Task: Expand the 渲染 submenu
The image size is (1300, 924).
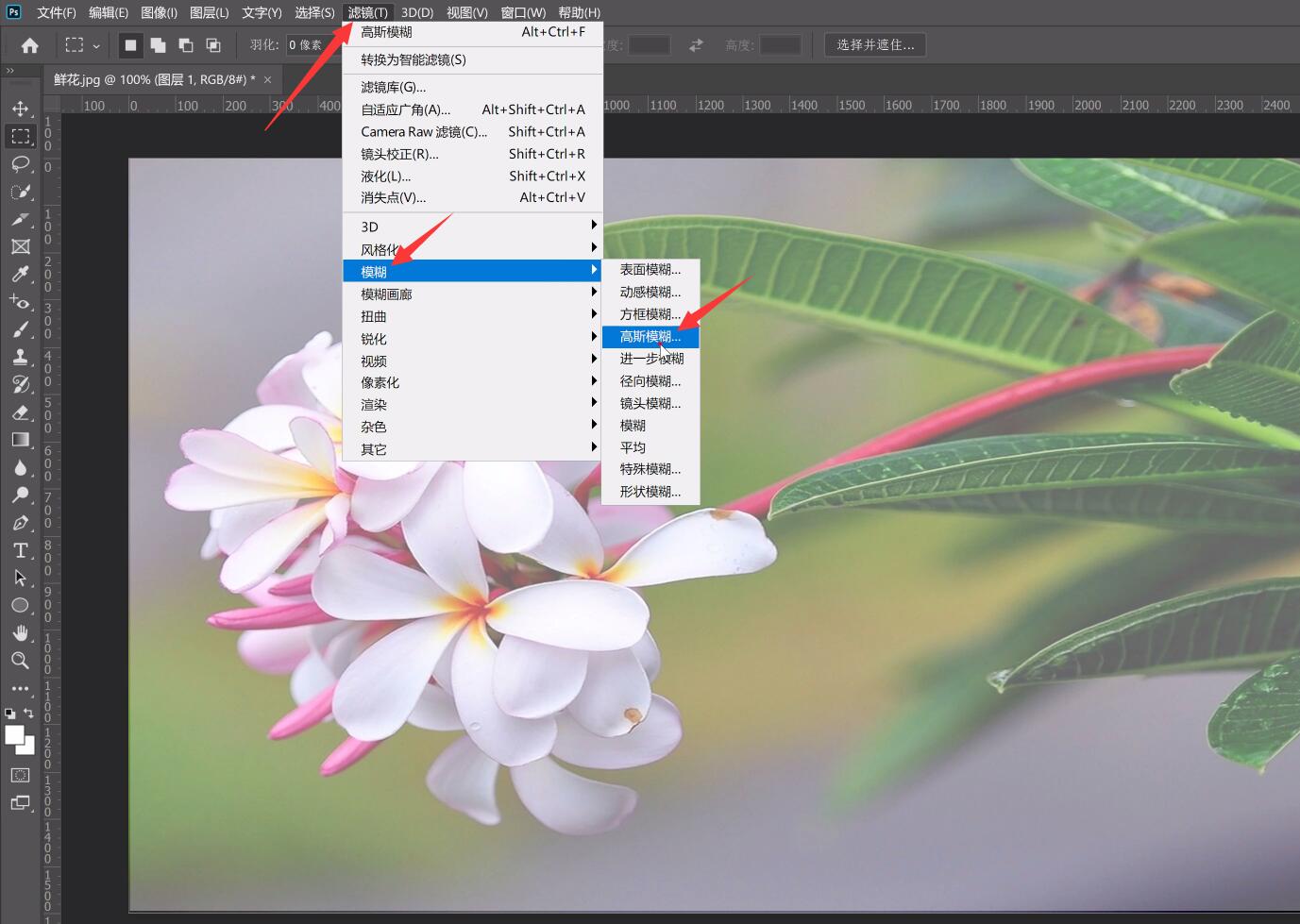Action: pos(472,405)
